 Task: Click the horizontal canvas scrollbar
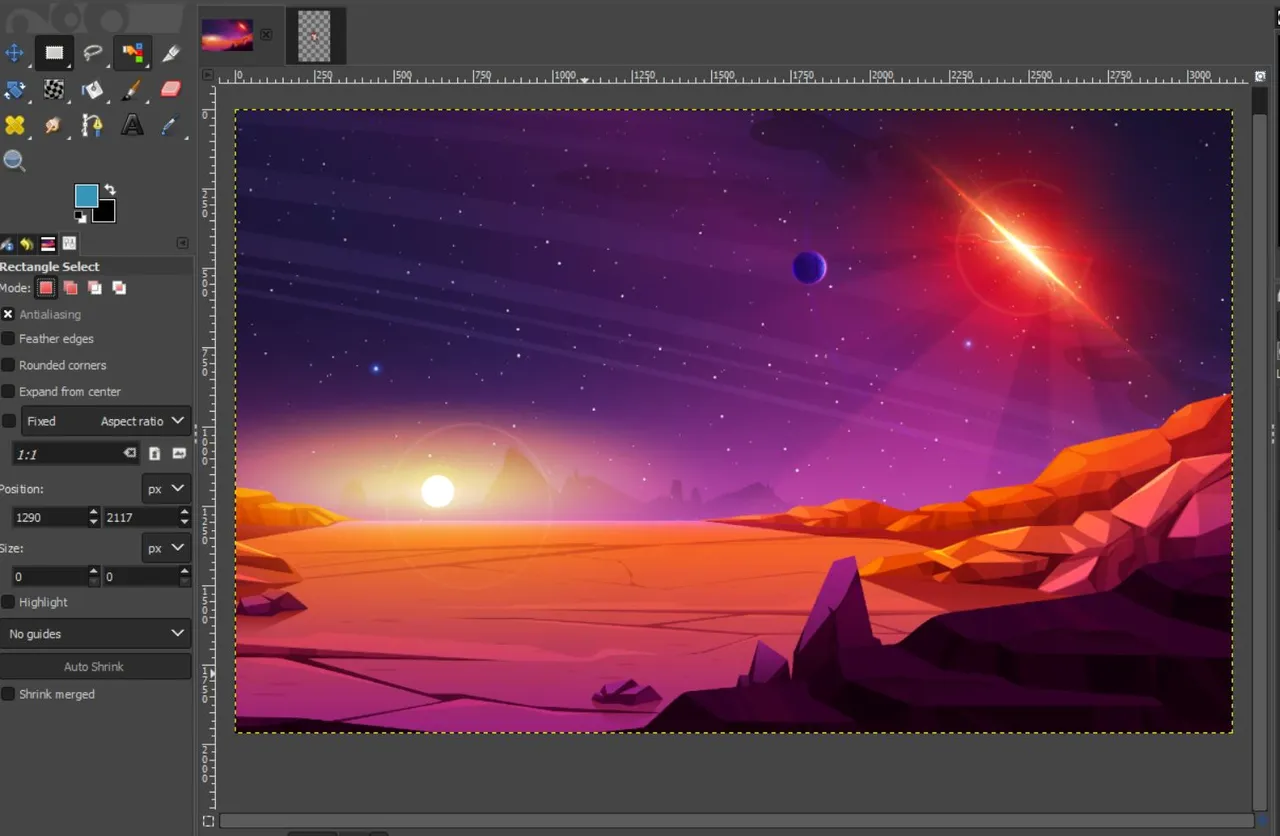[x=736, y=822]
